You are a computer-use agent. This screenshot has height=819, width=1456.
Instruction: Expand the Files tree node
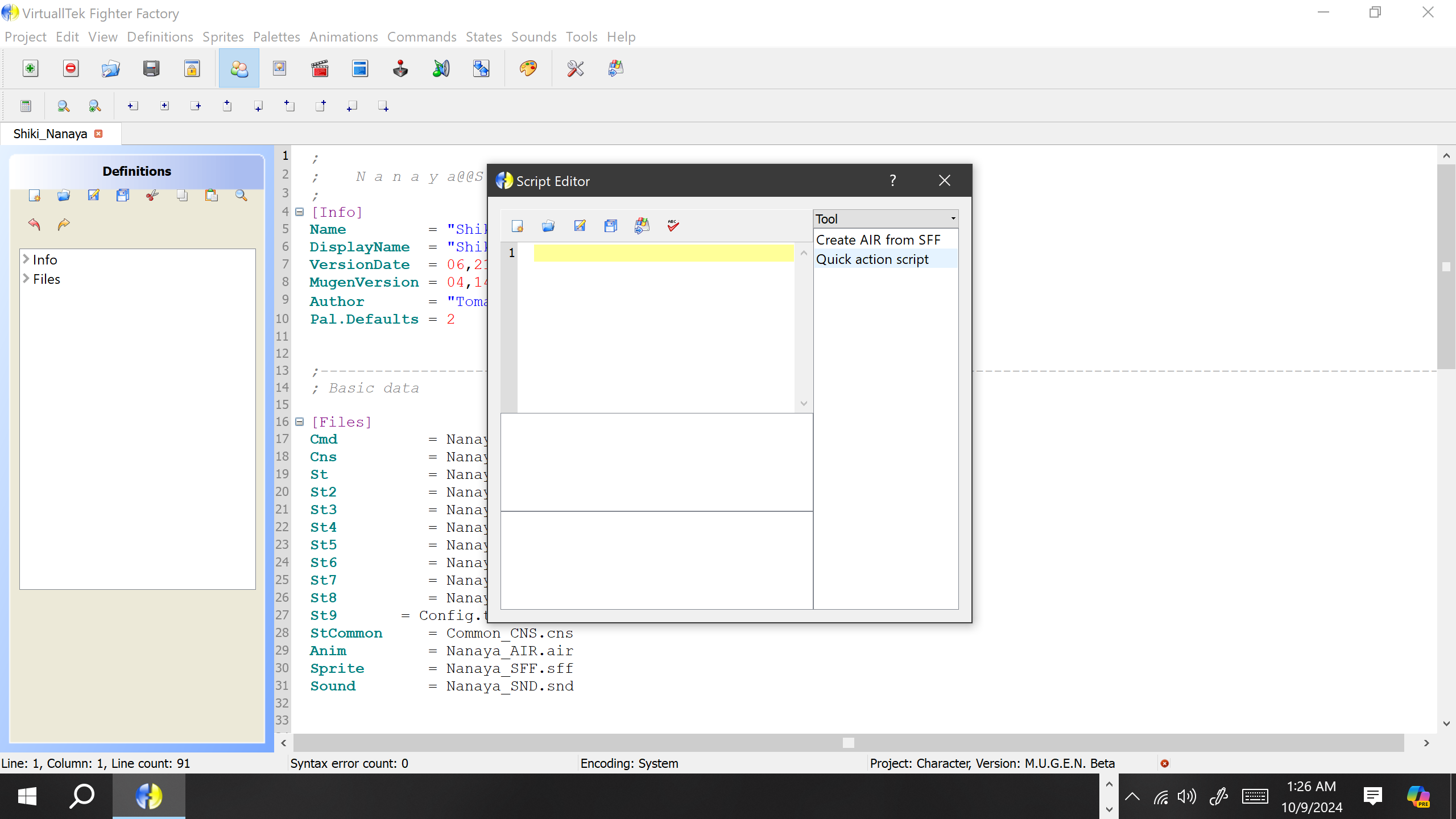click(26, 279)
